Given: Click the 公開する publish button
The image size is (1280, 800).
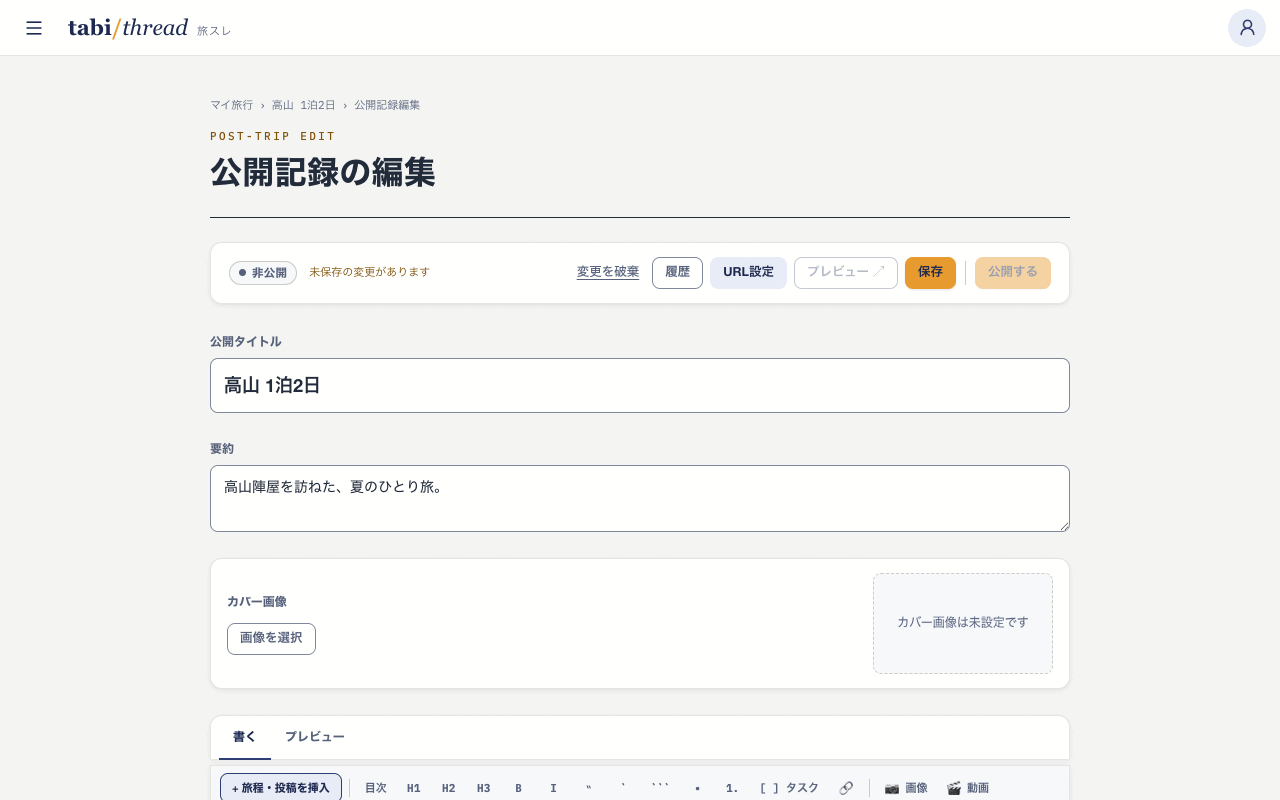Looking at the screenshot, I should [x=1012, y=273].
